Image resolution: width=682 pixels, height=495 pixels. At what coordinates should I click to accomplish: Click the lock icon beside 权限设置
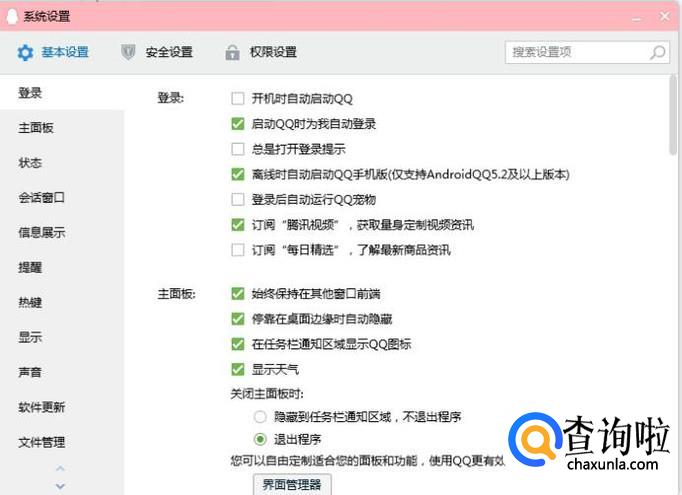tap(232, 53)
